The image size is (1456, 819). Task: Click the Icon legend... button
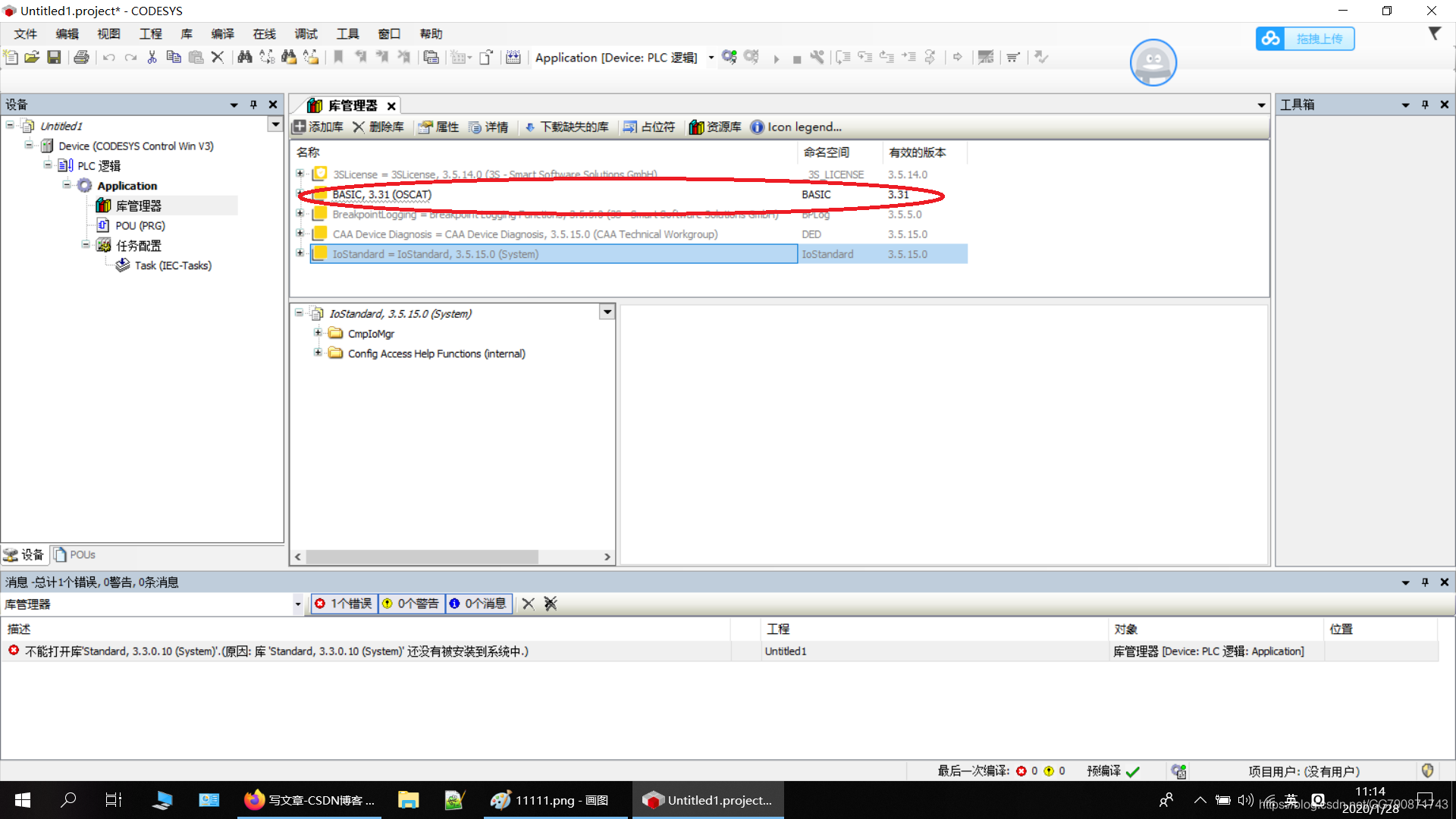[796, 127]
